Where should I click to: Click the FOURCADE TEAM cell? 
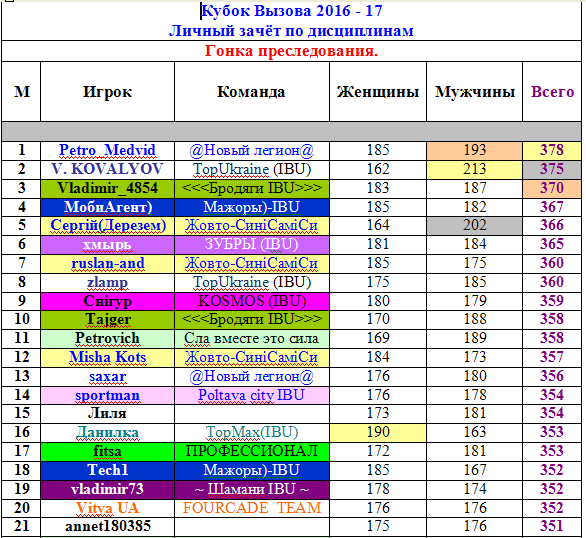[x=252, y=508]
